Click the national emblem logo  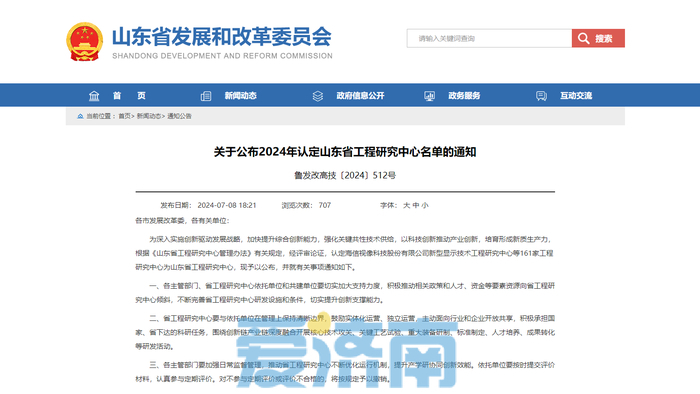point(84,41)
